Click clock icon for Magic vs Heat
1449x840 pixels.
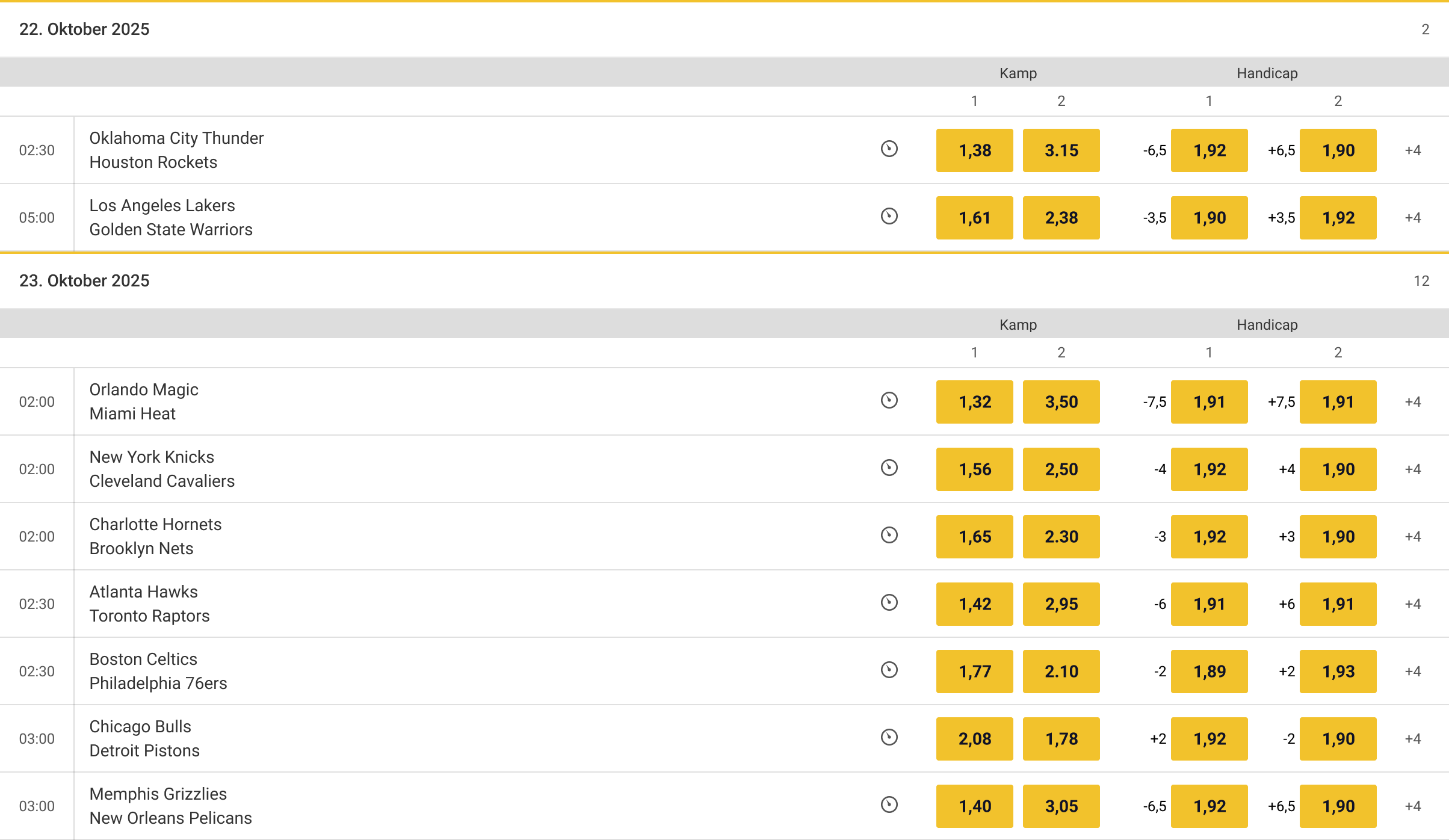click(889, 401)
